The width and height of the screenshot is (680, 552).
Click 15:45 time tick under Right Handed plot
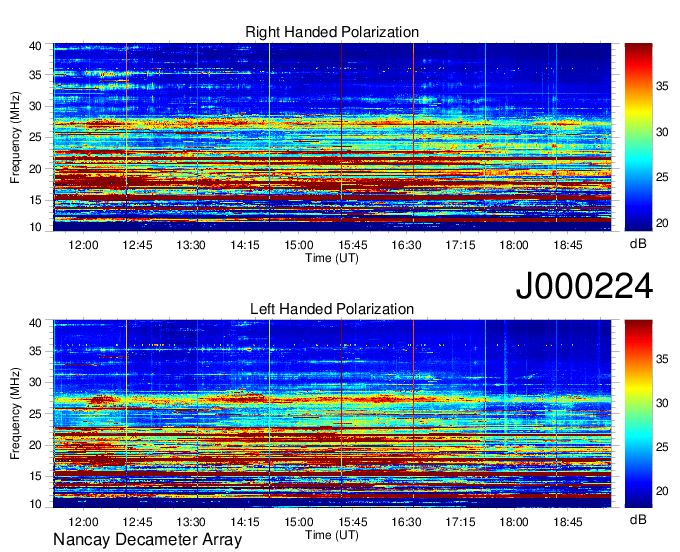click(353, 245)
